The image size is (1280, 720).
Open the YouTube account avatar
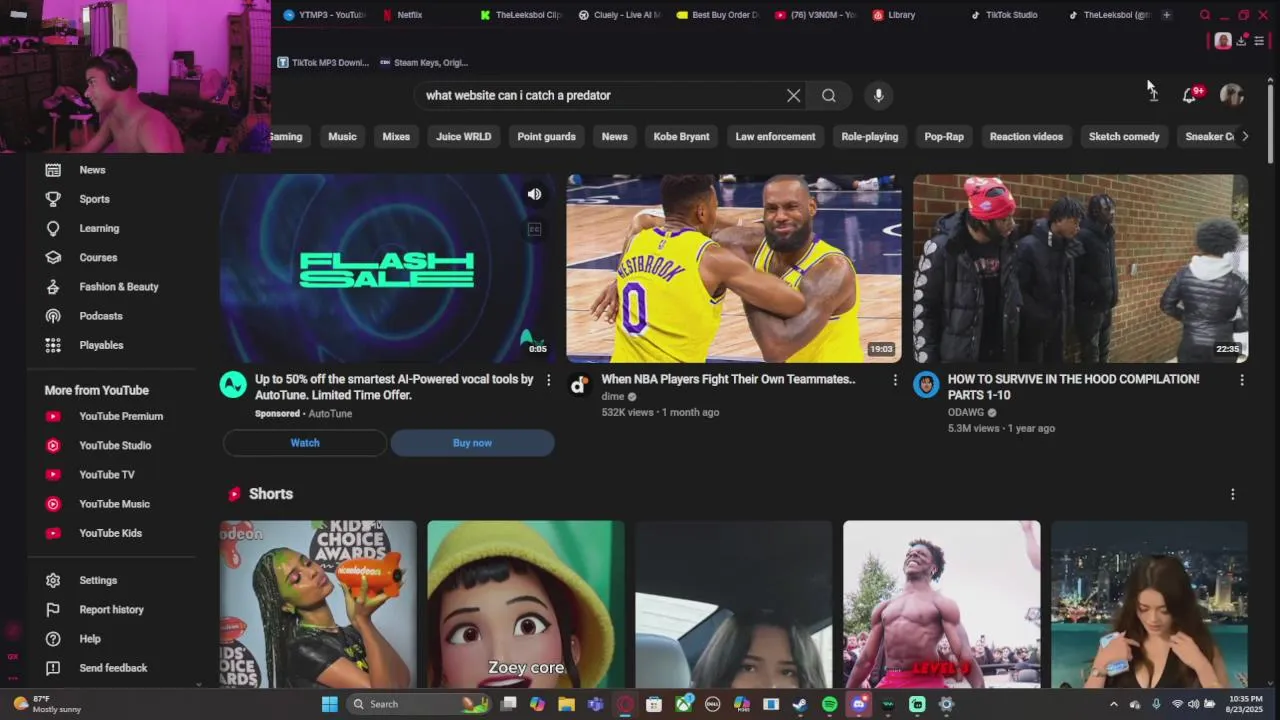tap(1231, 95)
